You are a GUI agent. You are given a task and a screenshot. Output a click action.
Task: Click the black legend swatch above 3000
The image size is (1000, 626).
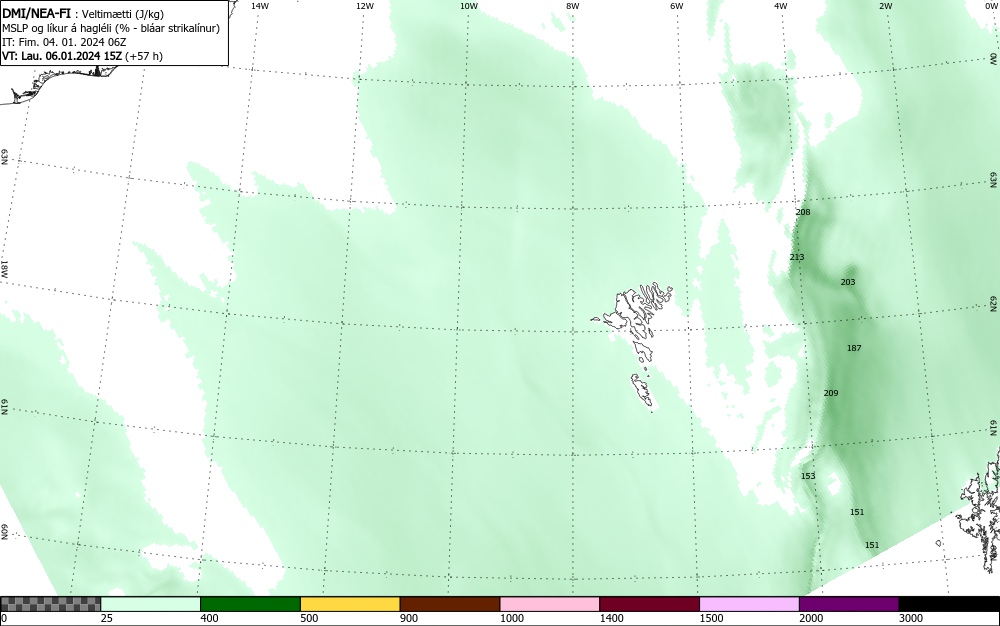[x=949, y=604]
